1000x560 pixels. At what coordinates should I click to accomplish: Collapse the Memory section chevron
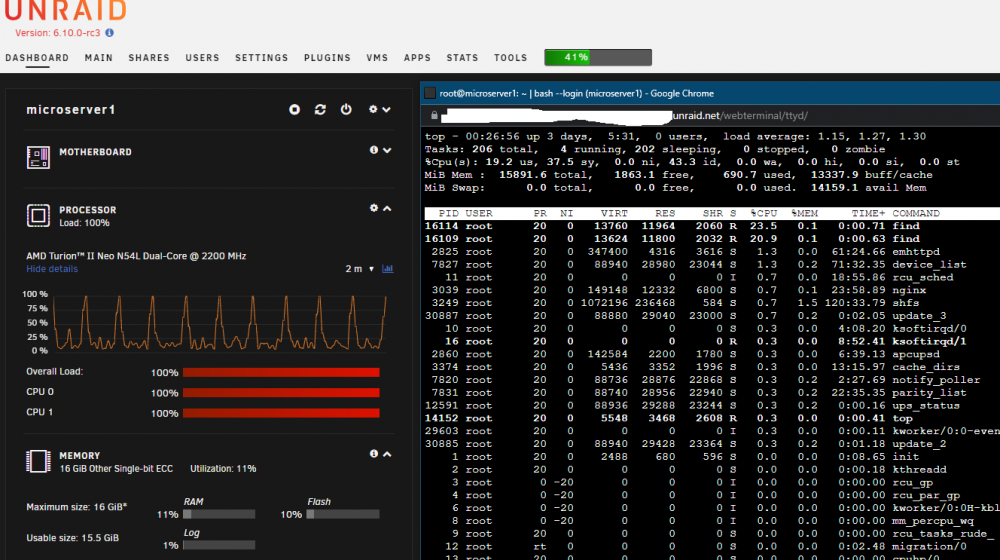click(386, 454)
